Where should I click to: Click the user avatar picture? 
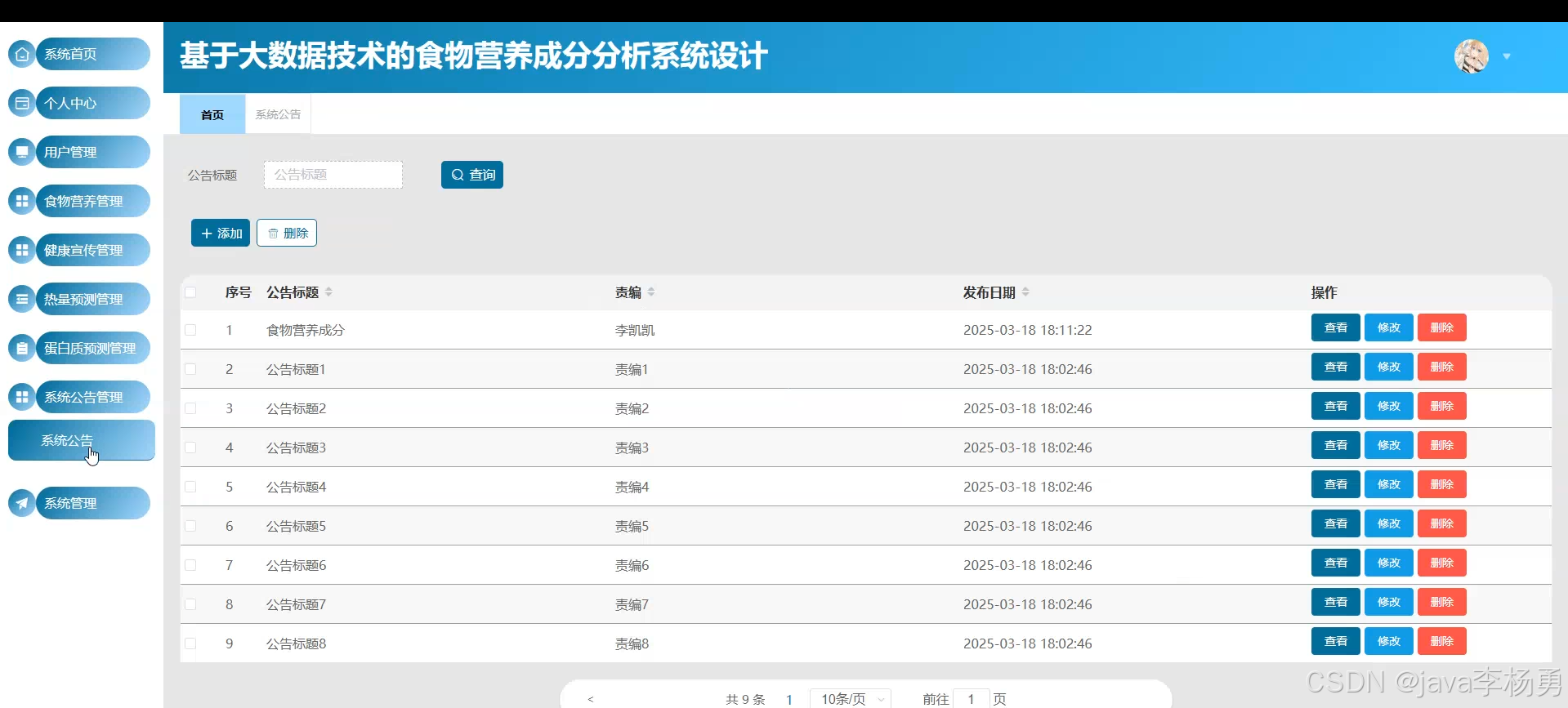1472,56
